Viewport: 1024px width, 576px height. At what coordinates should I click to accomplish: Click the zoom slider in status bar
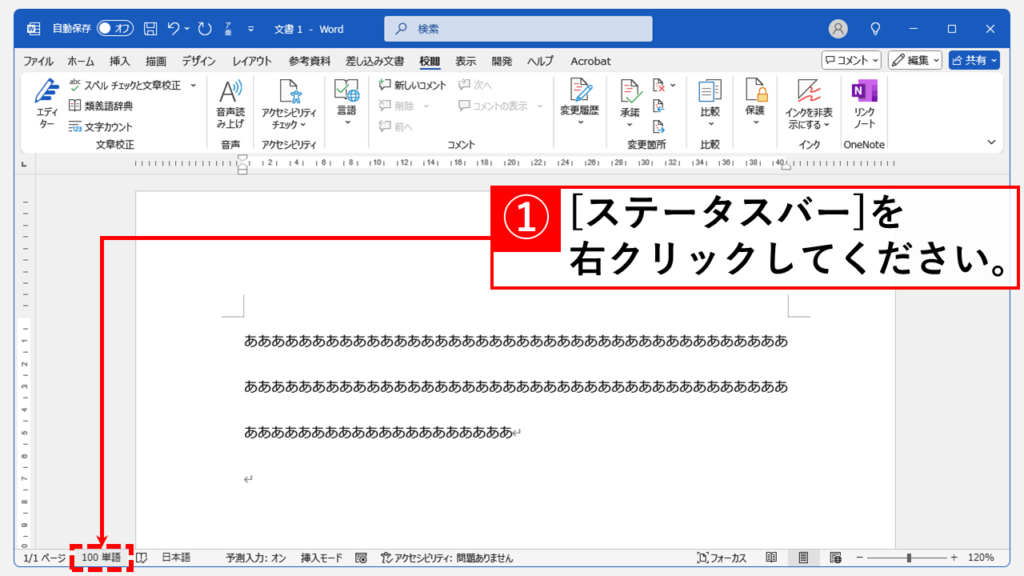point(908,557)
